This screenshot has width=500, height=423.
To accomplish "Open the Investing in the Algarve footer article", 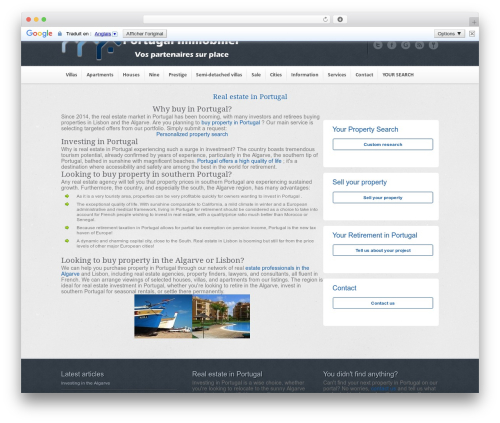I will [x=85, y=383].
